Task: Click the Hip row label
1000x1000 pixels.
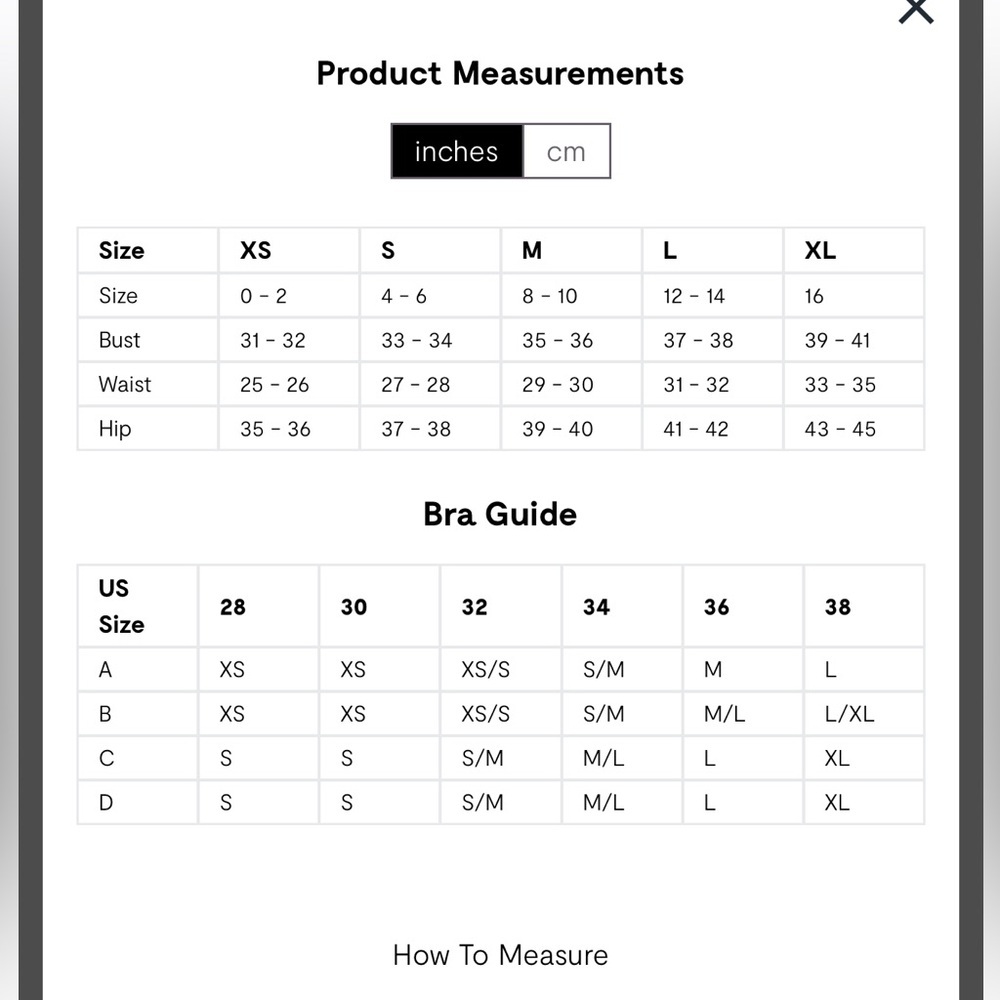Action: [115, 428]
